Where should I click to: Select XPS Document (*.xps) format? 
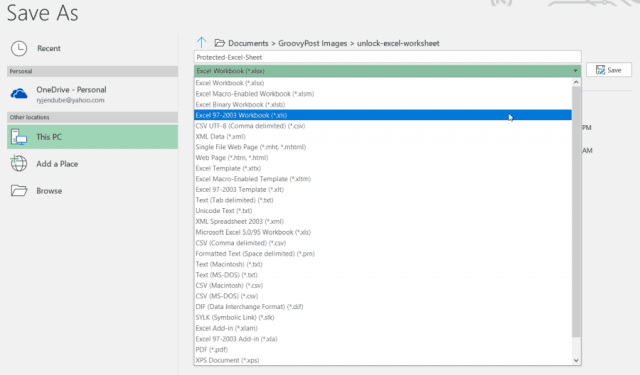[383, 360]
